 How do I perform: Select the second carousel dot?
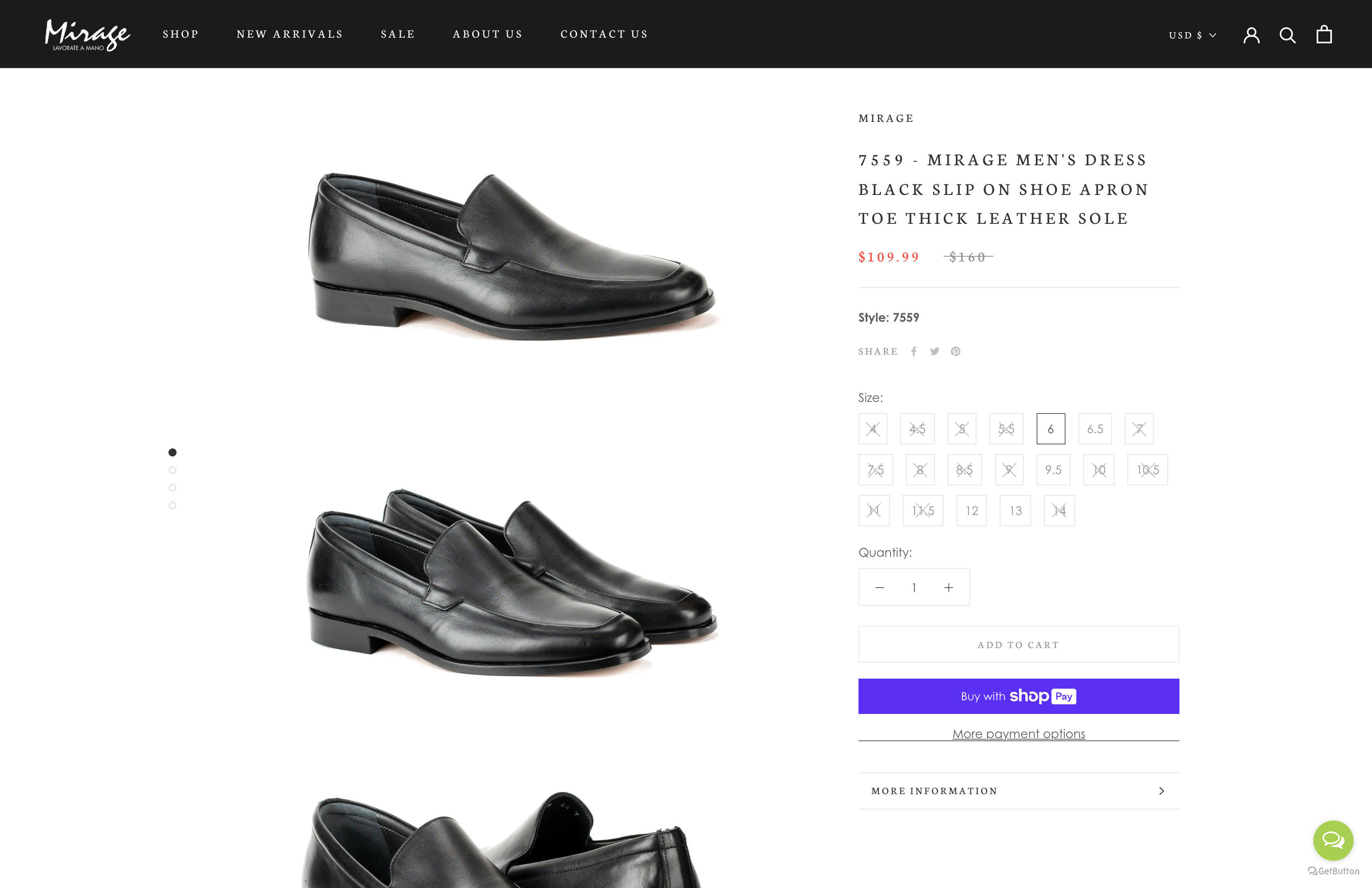(x=173, y=470)
